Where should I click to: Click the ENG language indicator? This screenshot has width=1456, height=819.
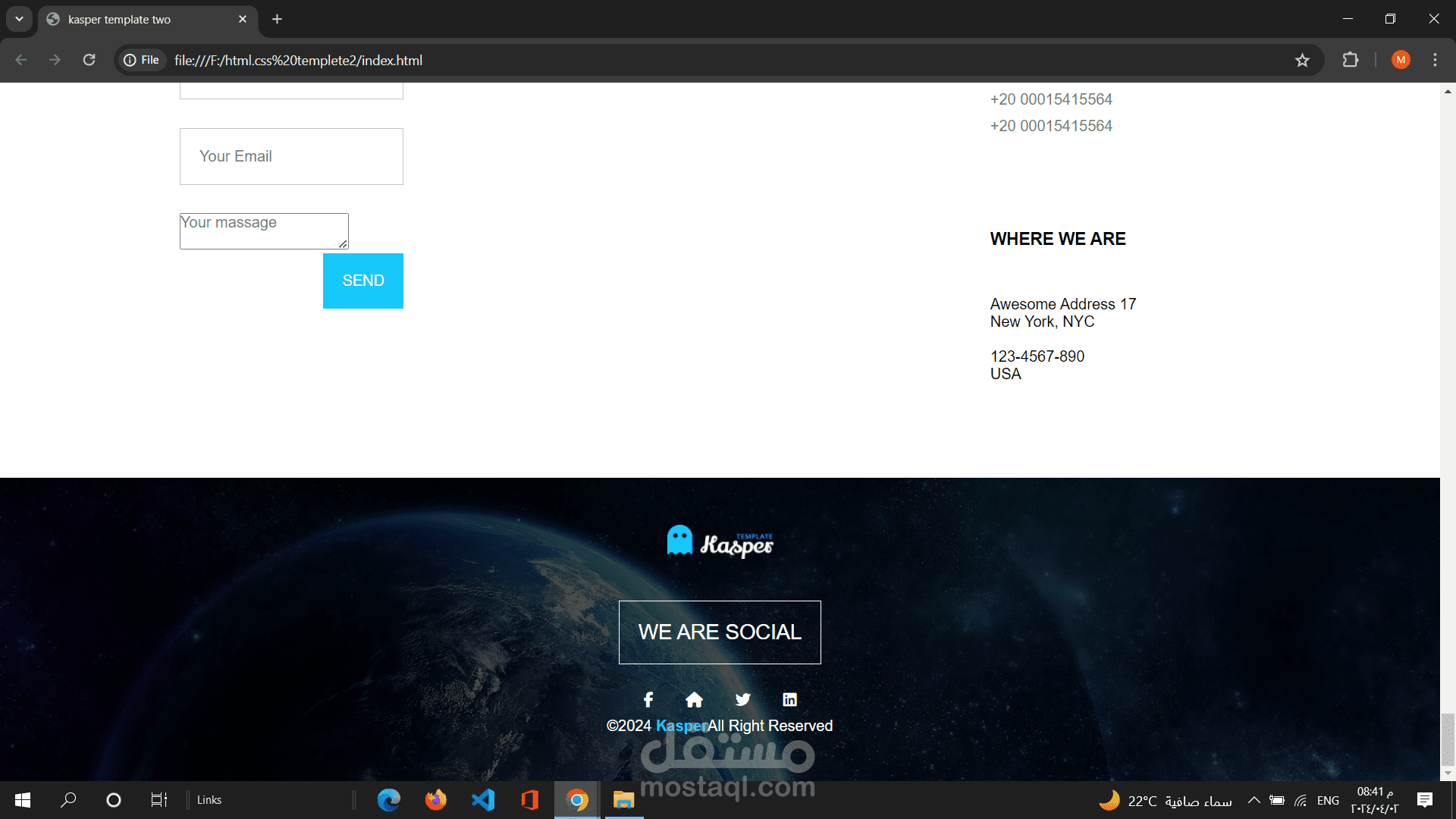click(1328, 800)
